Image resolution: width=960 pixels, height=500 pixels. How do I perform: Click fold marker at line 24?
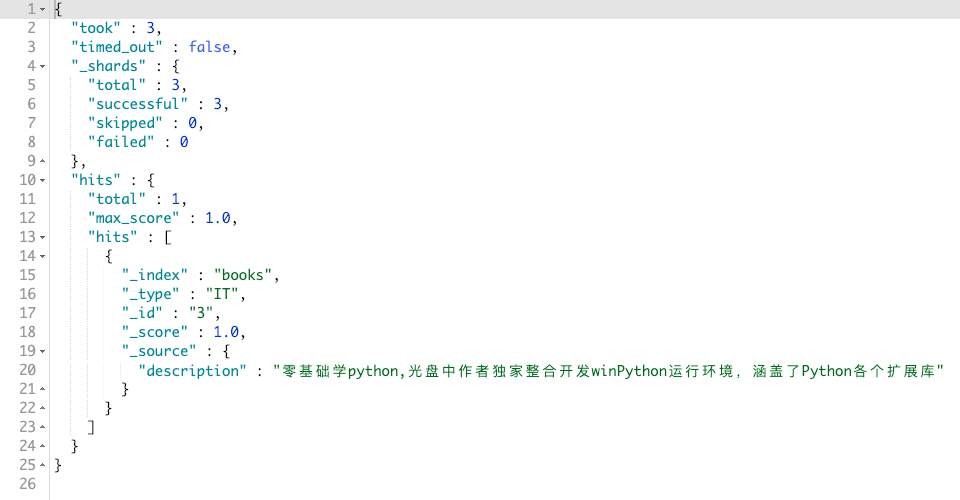(42, 446)
